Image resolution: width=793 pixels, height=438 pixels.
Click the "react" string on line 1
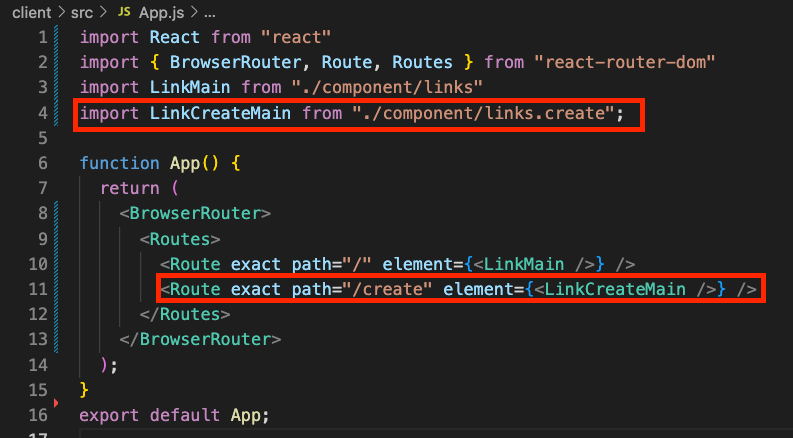(x=296, y=37)
